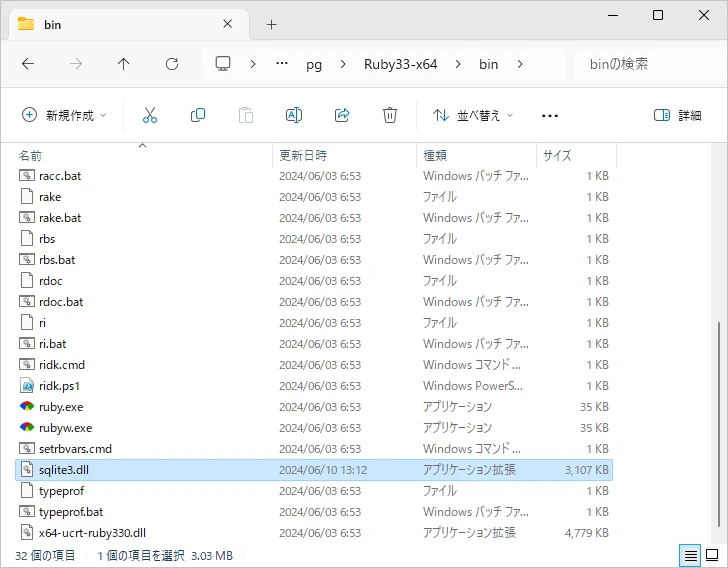
Task: Select the ridk.ps1 PowerShell file icon
Action: tap(27, 385)
